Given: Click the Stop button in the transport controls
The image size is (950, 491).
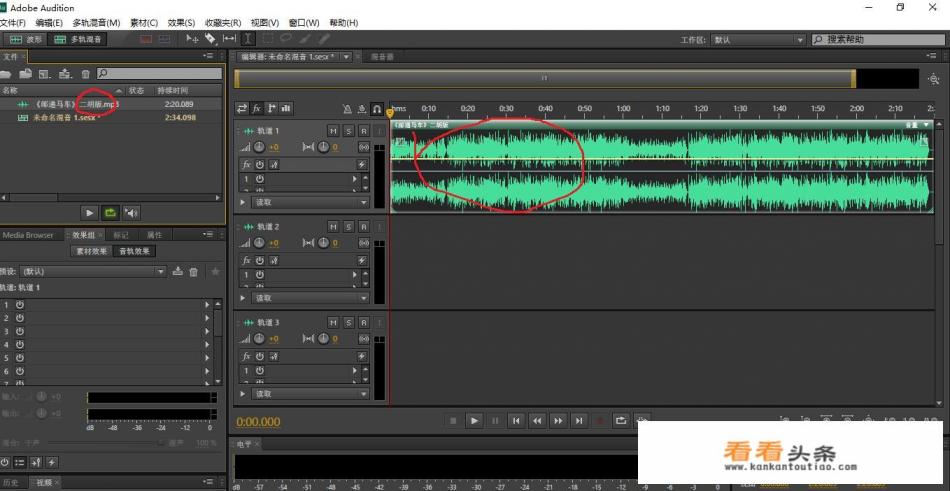Looking at the screenshot, I should [453, 421].
